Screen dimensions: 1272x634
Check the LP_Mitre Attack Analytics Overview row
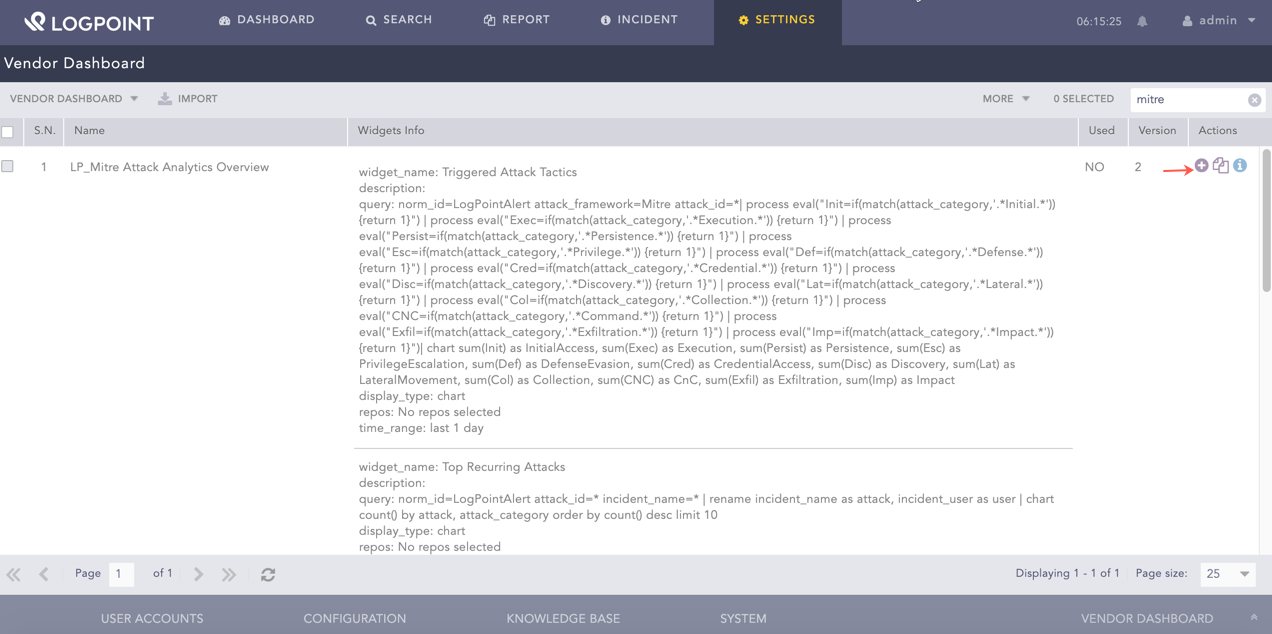tap(8, 167)
